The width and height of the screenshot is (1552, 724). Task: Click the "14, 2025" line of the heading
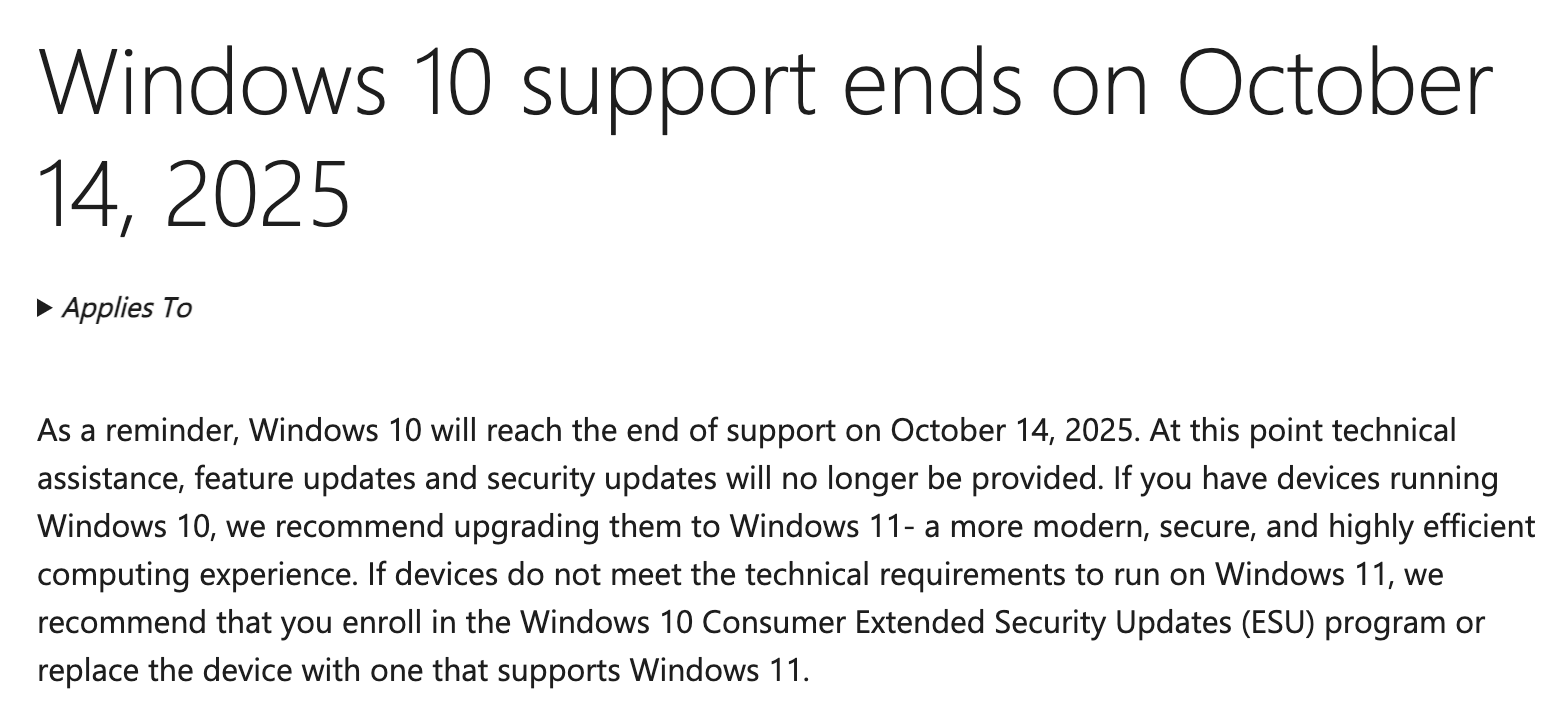click(x=194, y=192)
